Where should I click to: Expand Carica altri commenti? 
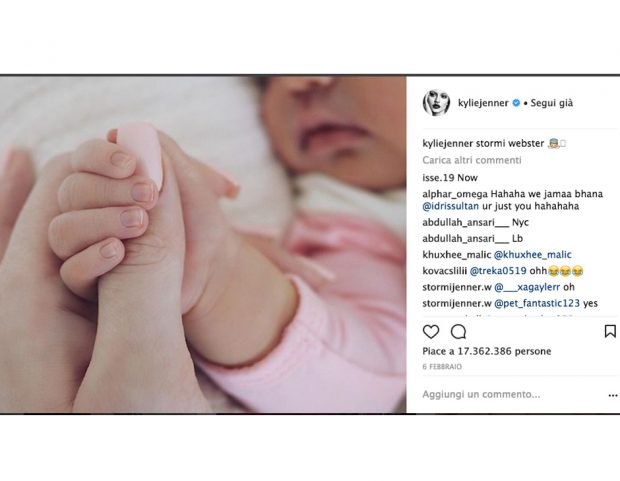[x=472, y=160]
